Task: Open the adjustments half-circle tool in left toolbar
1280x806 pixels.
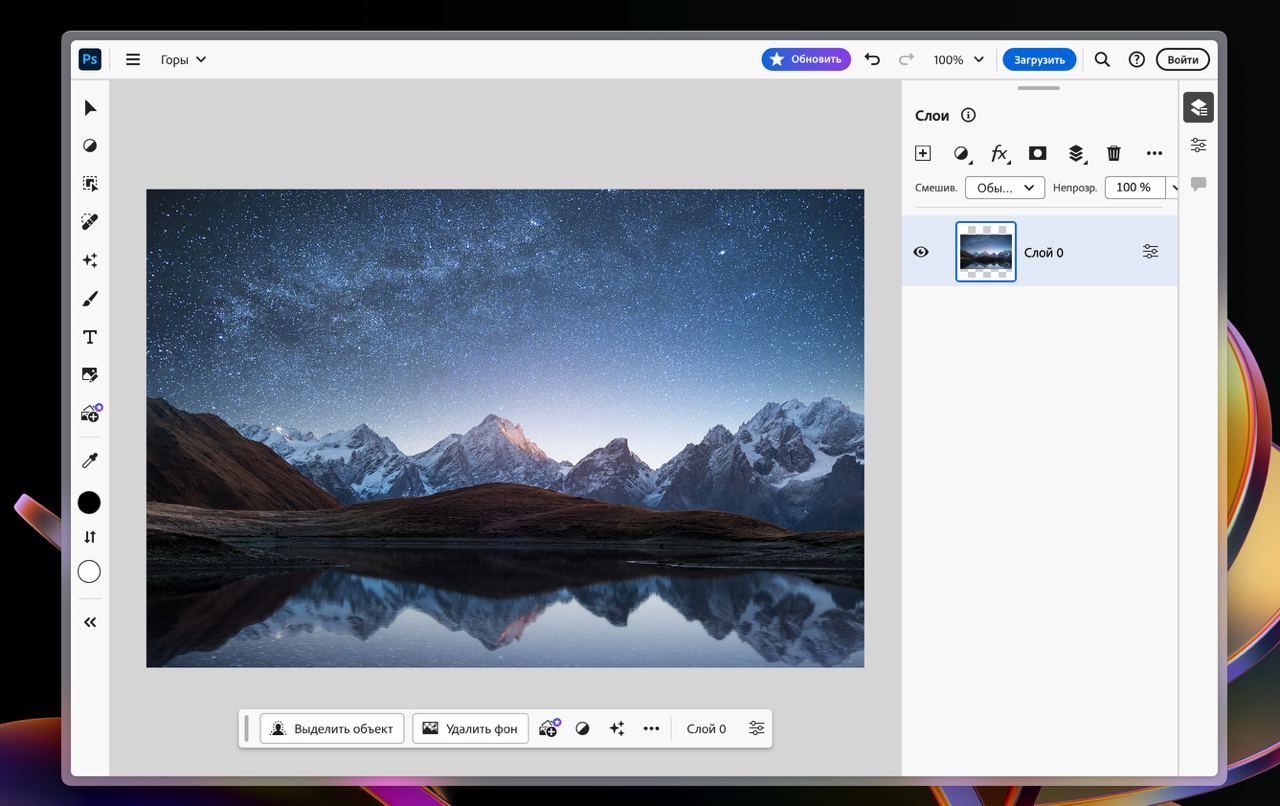Action: coord(90,146)
